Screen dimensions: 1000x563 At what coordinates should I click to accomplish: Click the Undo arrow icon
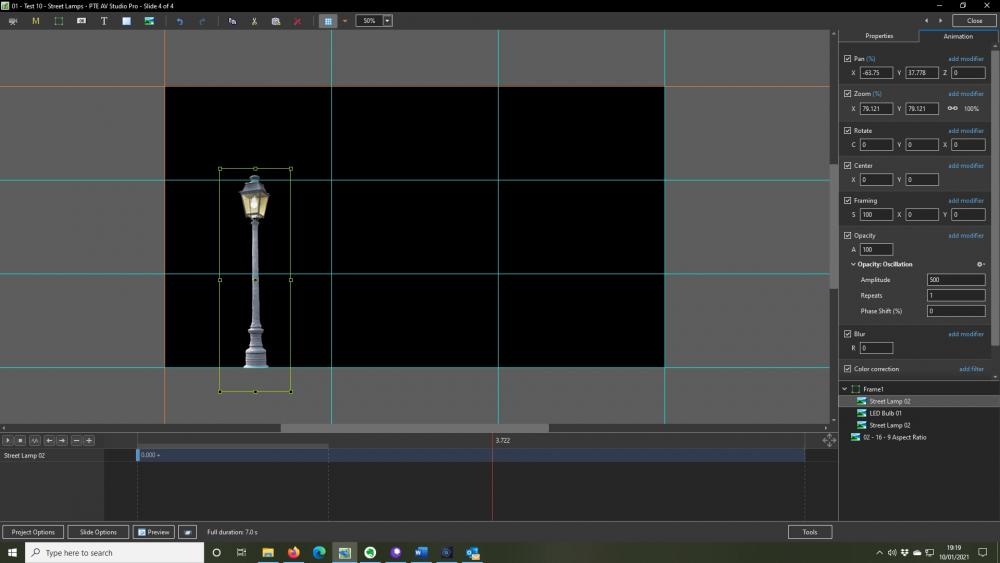coord(180,21)
